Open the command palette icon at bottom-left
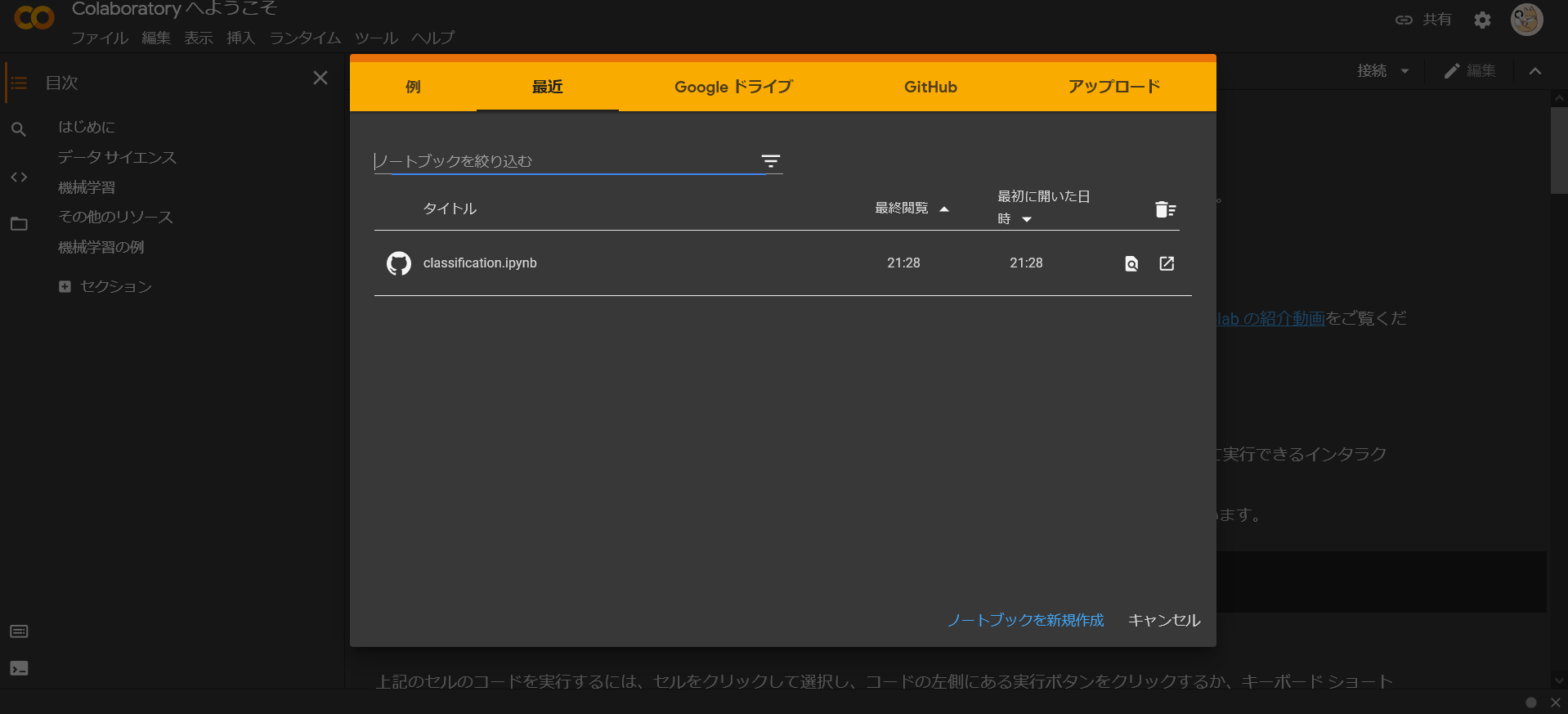 point(19,631)
